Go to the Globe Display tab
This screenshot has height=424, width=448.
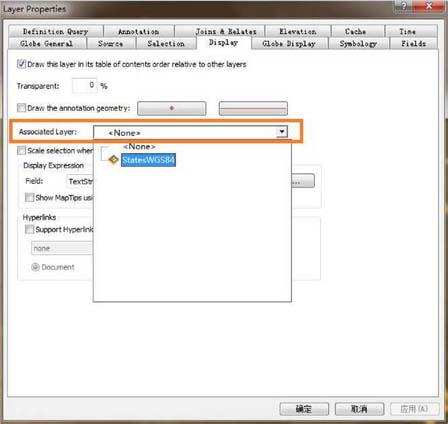point(289,43)
